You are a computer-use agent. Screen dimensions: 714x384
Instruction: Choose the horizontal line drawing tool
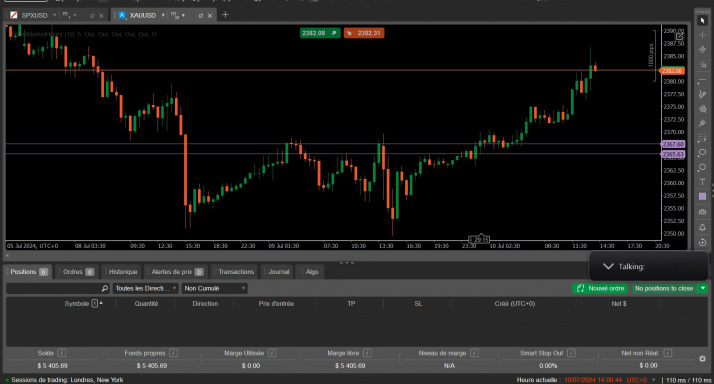click(x=702, y=80)
